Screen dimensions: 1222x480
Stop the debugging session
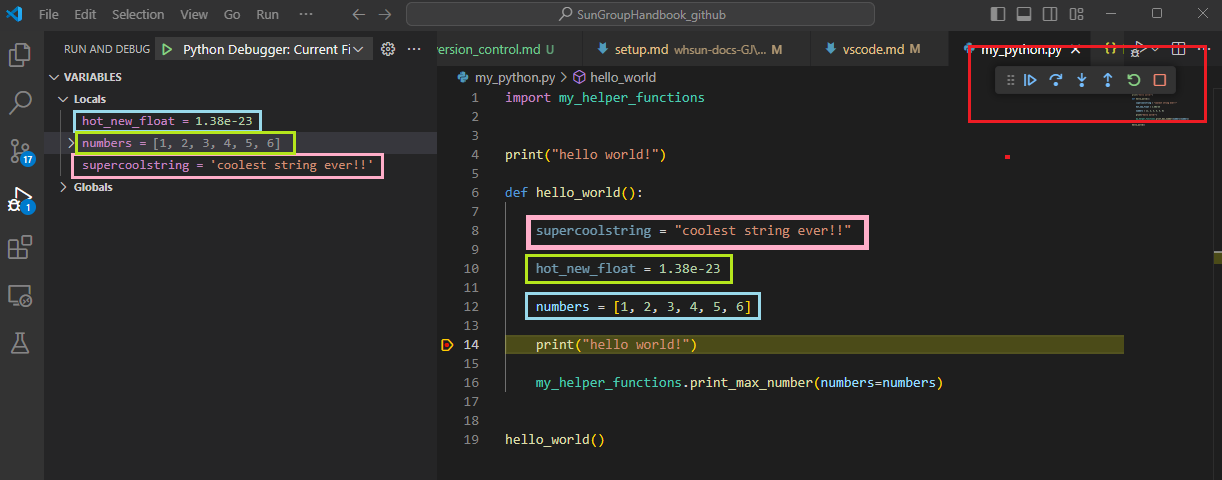(1160, 80)
